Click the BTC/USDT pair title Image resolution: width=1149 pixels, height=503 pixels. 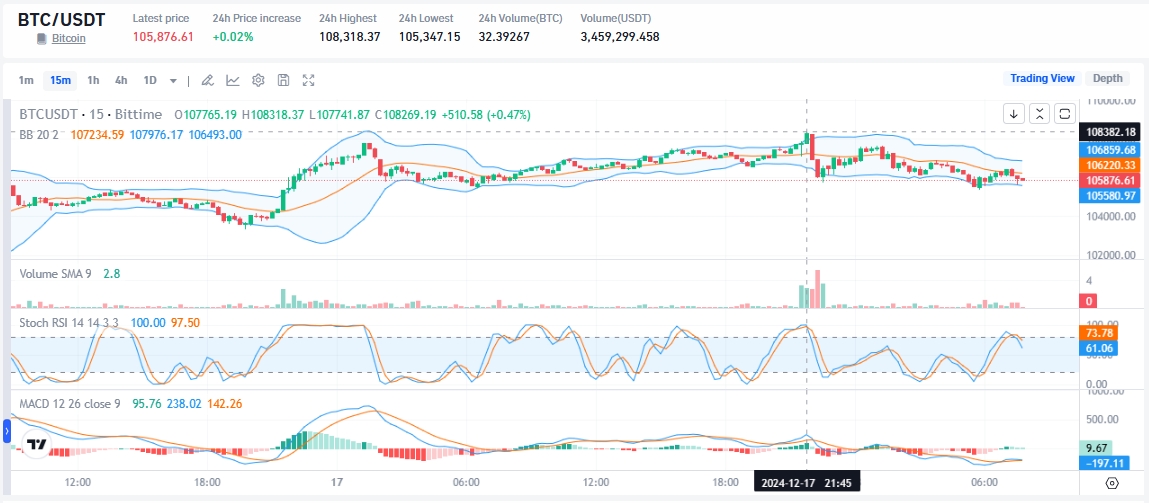(62, 19)
